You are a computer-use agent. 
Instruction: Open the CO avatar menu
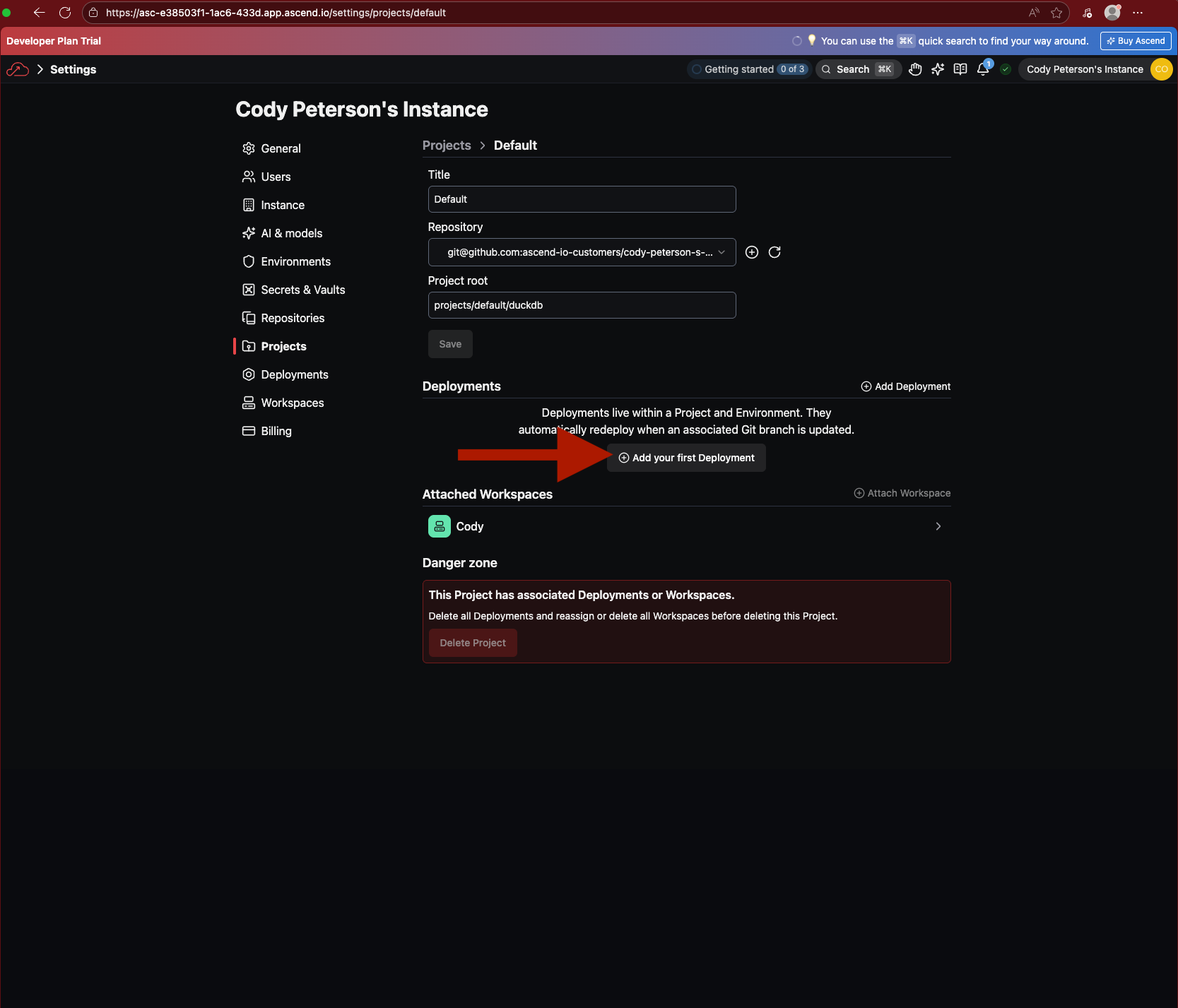[x=1161, y=69]
